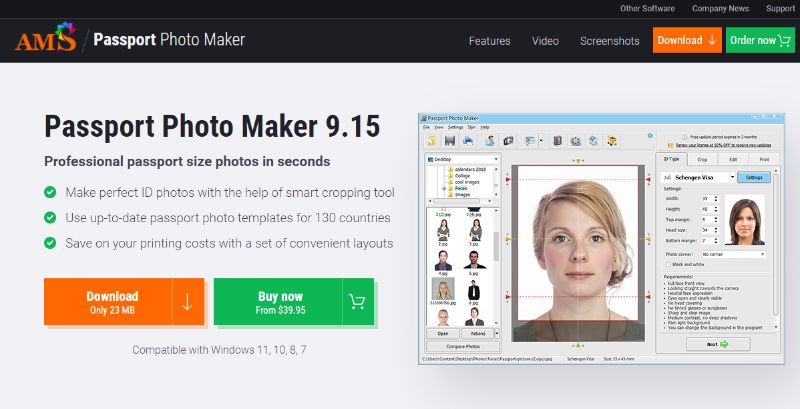Click the film reel toolbar icon
This screenshot has width=800, height=409.
576,141
